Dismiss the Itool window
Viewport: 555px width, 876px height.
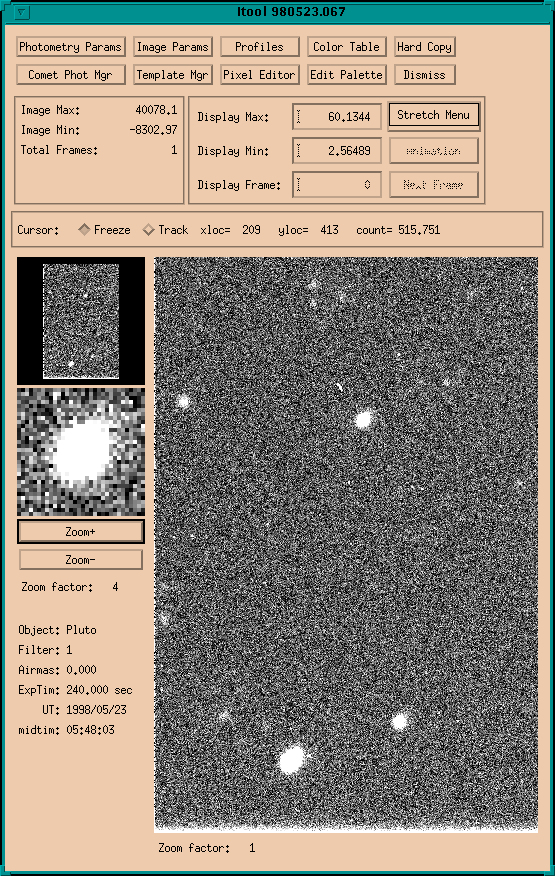424,75
